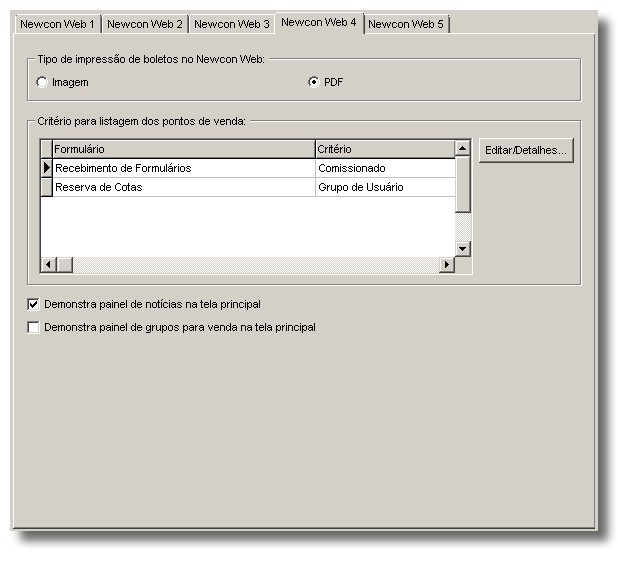Switch to the Newcon Web 1 tab
The width and height of the screenshot is (618, 581).
pyautogui.click(x=58, y=24)
